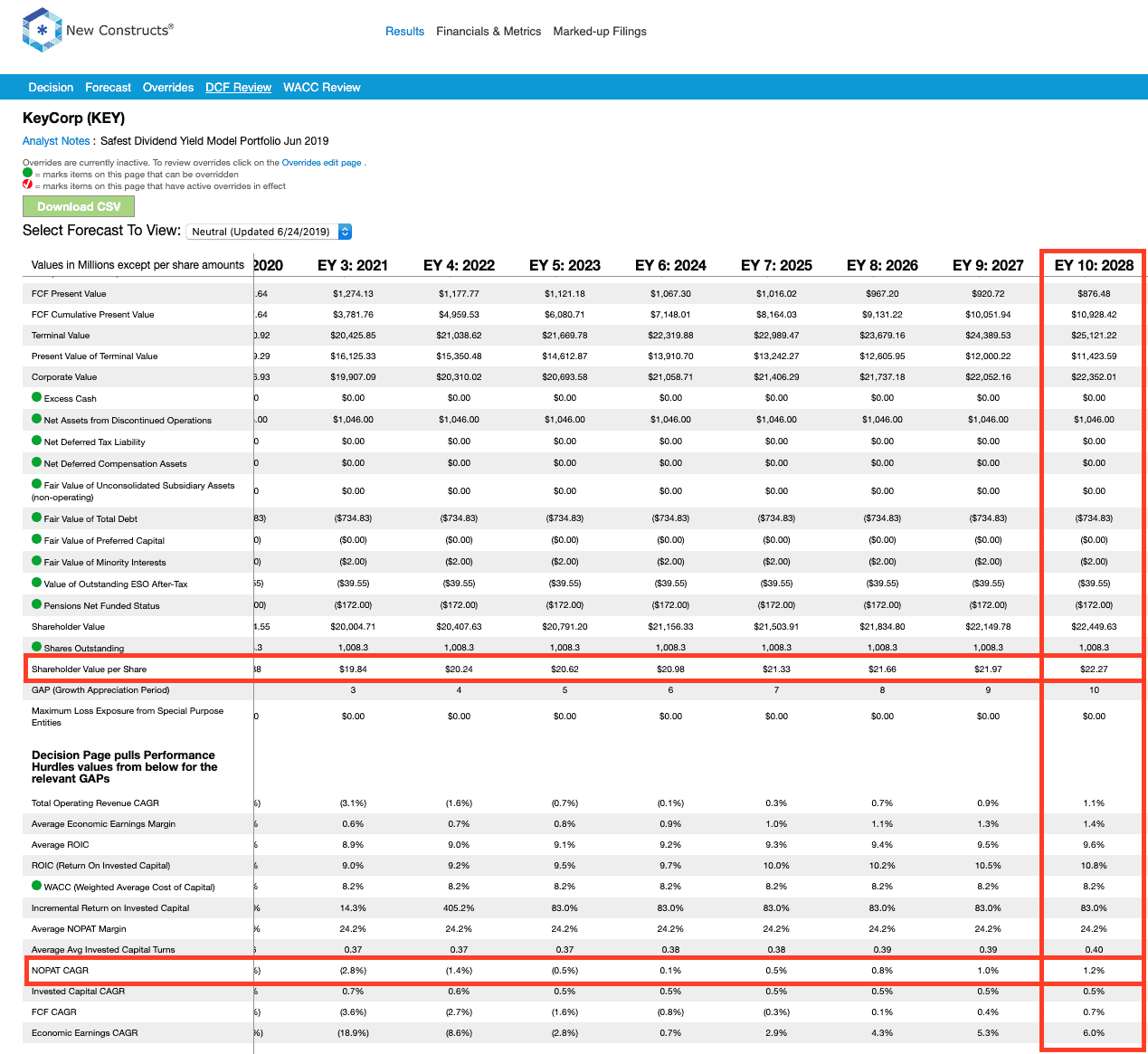Click the Maximum Loss Exposure row label
Image resolution: width=1148 pixels, height=1054 pixels.
[x=128, y=717]
